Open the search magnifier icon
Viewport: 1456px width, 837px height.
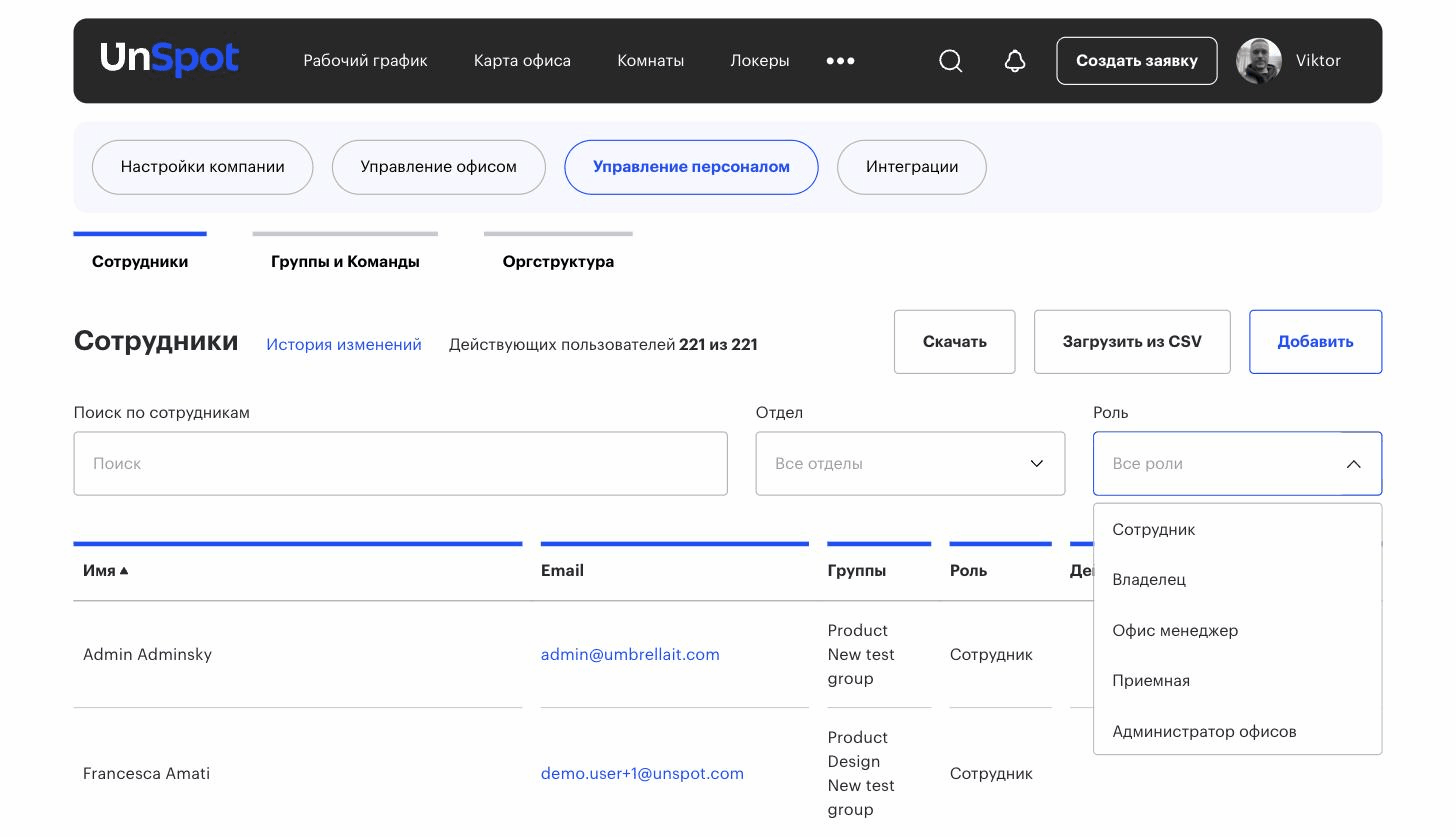coord(951,61)
